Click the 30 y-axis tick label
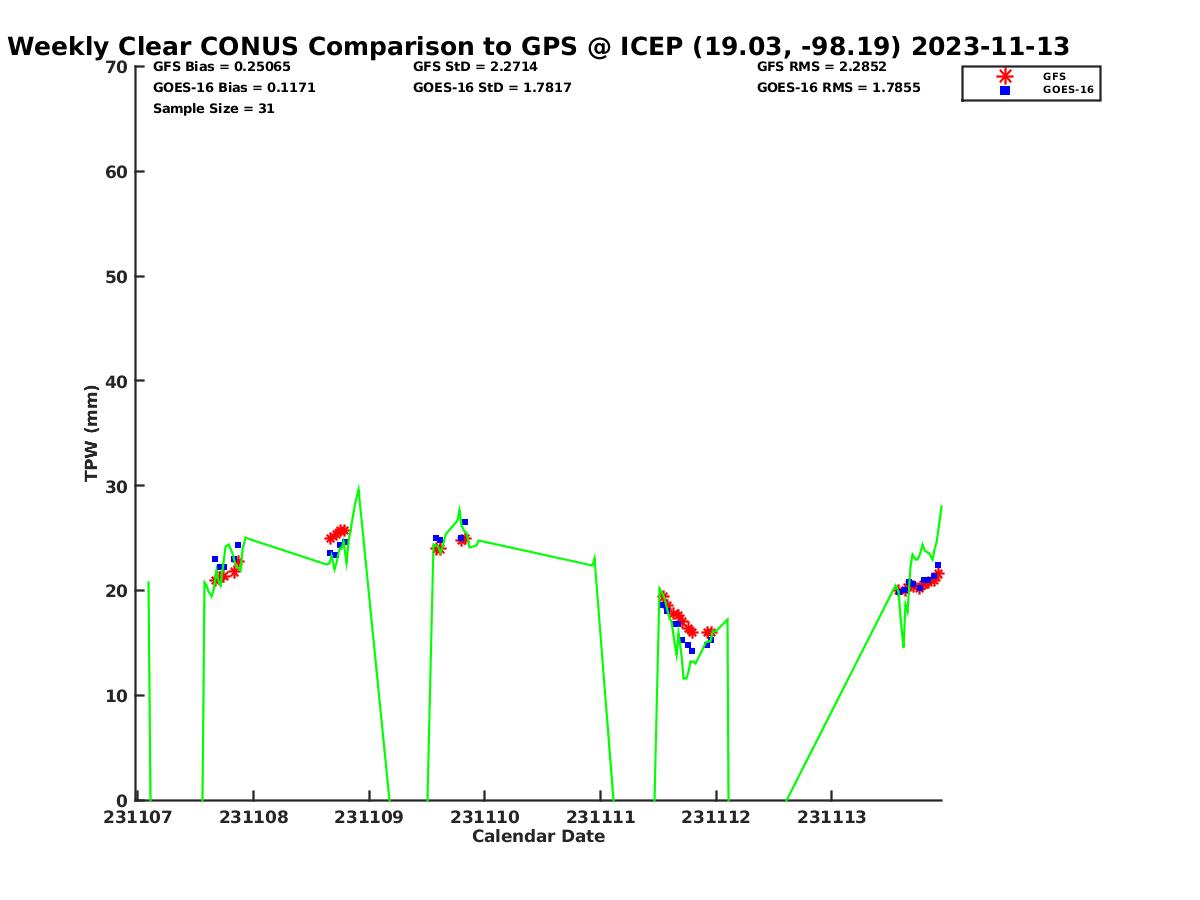This screenshot has height=900, width=1200. [x=117, y=486]
